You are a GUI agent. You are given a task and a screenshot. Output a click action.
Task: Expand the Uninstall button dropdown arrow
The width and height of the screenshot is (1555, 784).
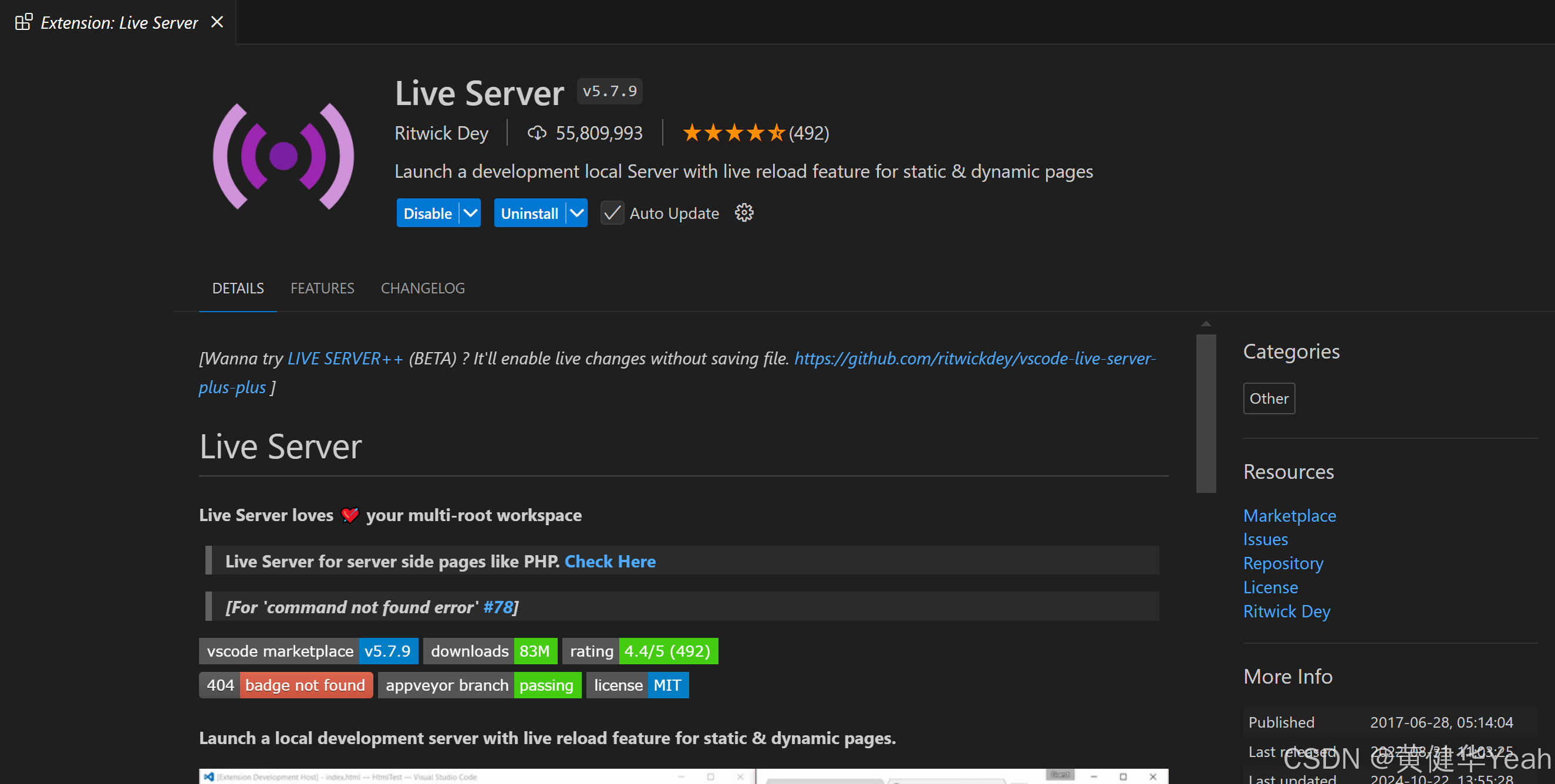tap(576, 213)
